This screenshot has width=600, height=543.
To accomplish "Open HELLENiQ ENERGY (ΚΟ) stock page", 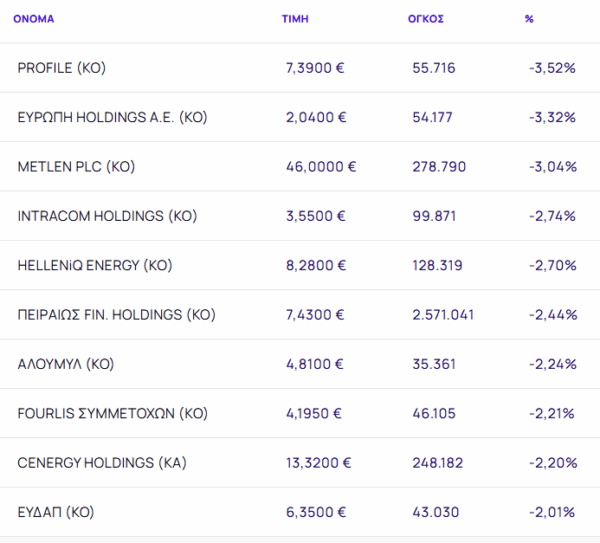I will (95, 265).
